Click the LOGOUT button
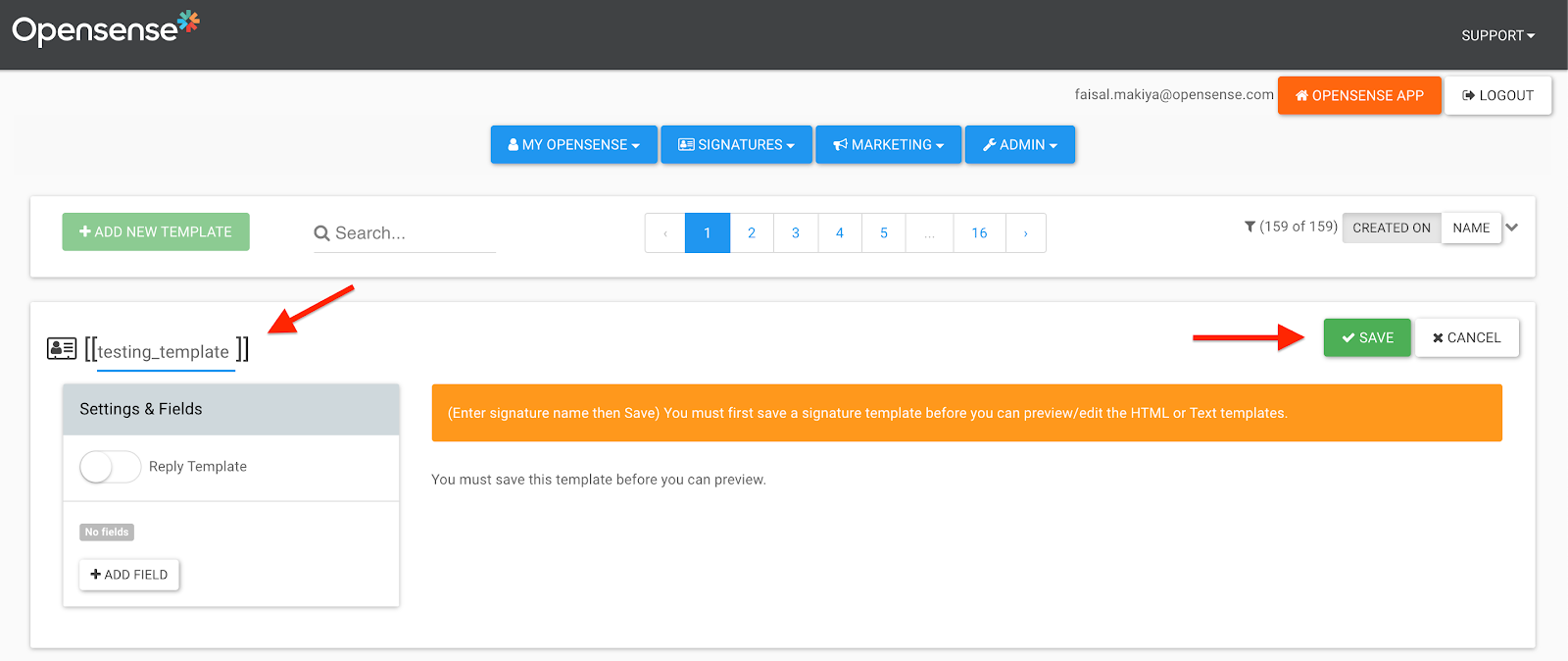Image resolution: width=1568 pixels, height=661 pixels. [x=1498, y=95]
